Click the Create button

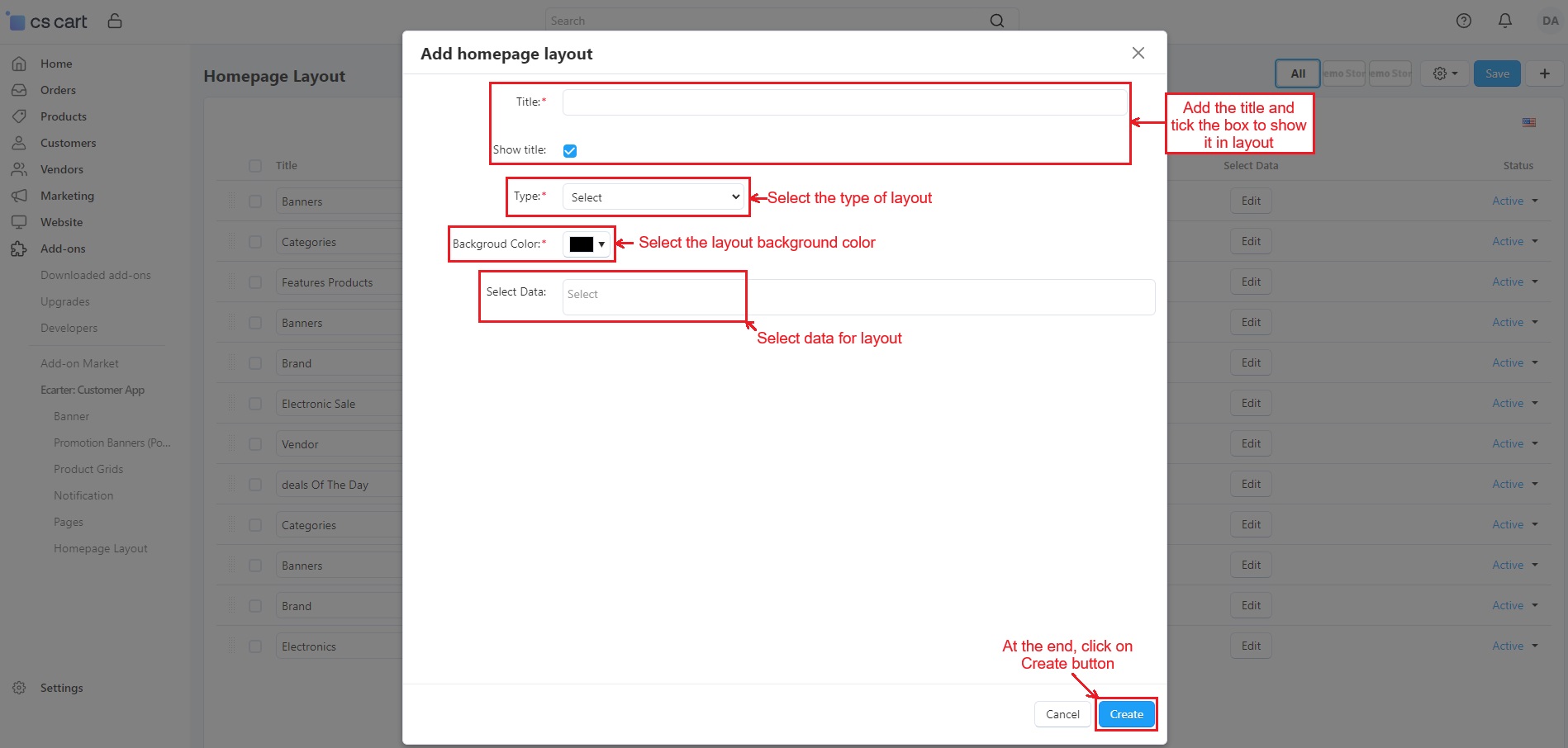pos(1126,714)
